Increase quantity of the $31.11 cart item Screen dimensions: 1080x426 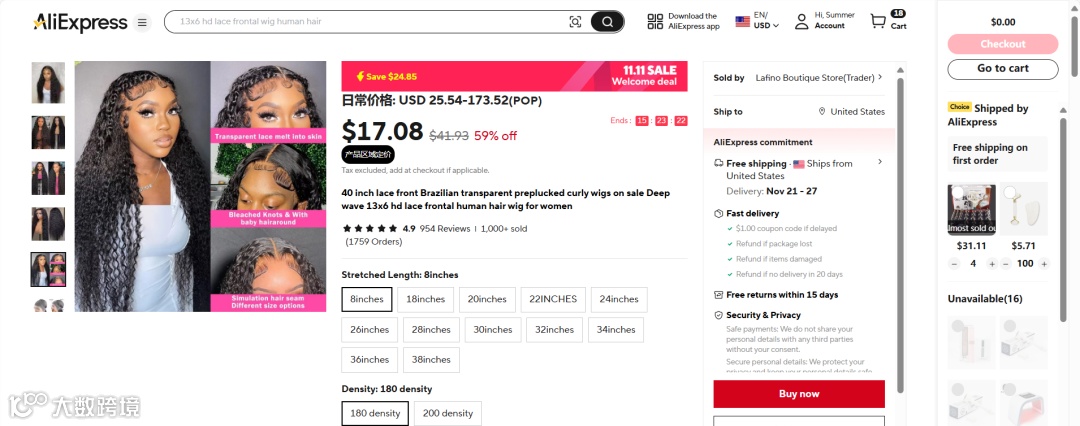pos(991,264)
